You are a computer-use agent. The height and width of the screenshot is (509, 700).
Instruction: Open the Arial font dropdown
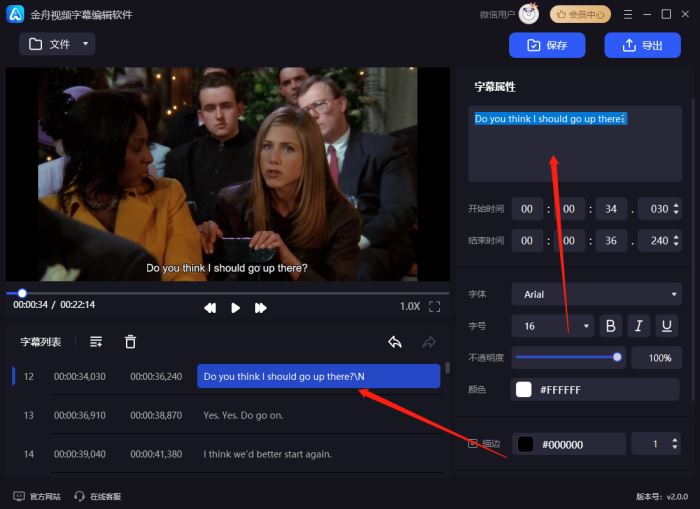pyautogui.click(x=596, y=294)
